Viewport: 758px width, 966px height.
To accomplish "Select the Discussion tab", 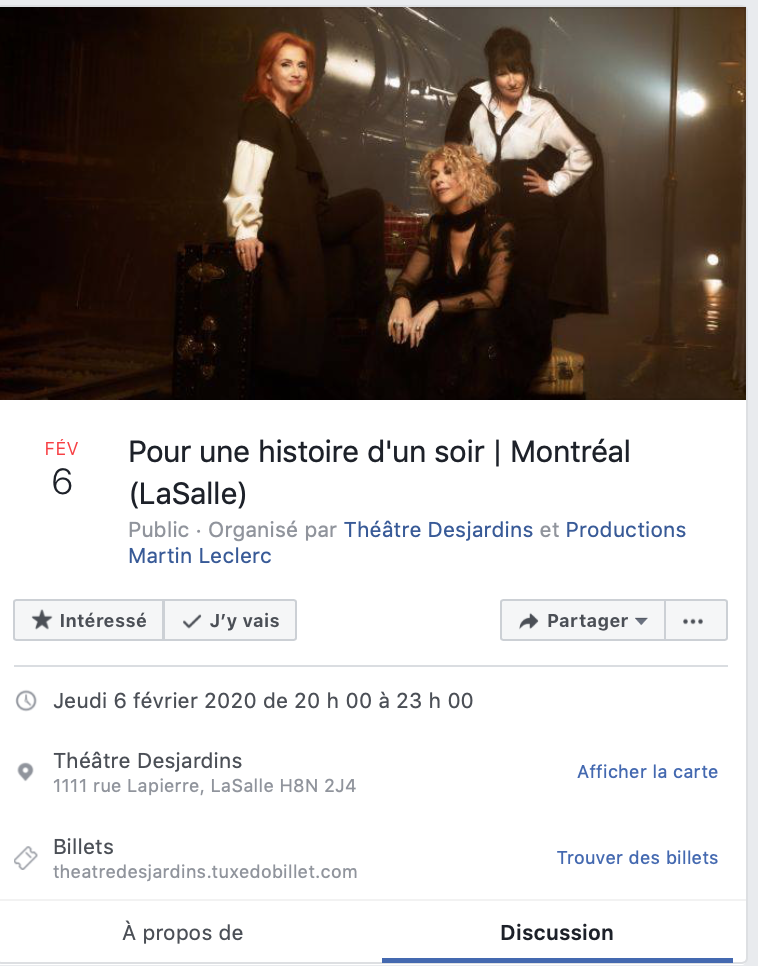I will pyautogui.click(x=557, y=933).
